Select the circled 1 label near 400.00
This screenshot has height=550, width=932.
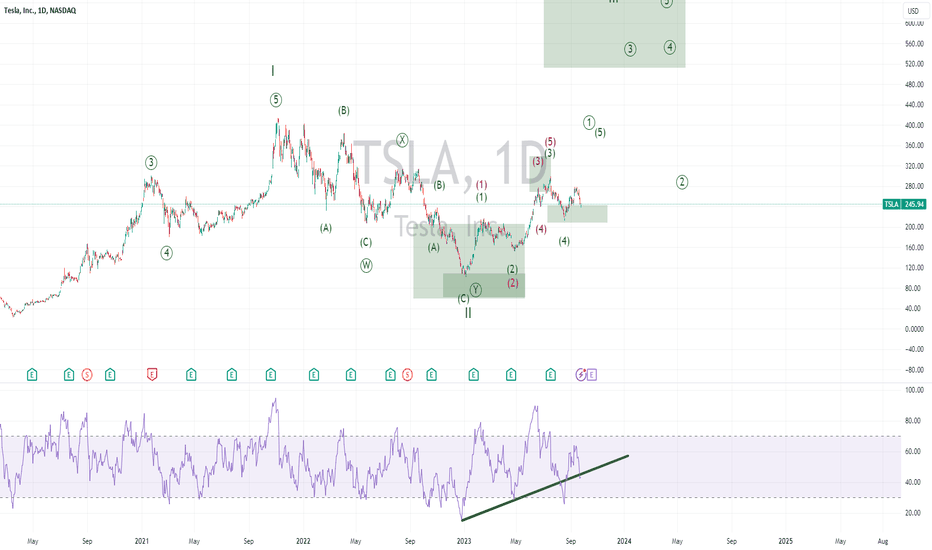[x=588, y=122]
